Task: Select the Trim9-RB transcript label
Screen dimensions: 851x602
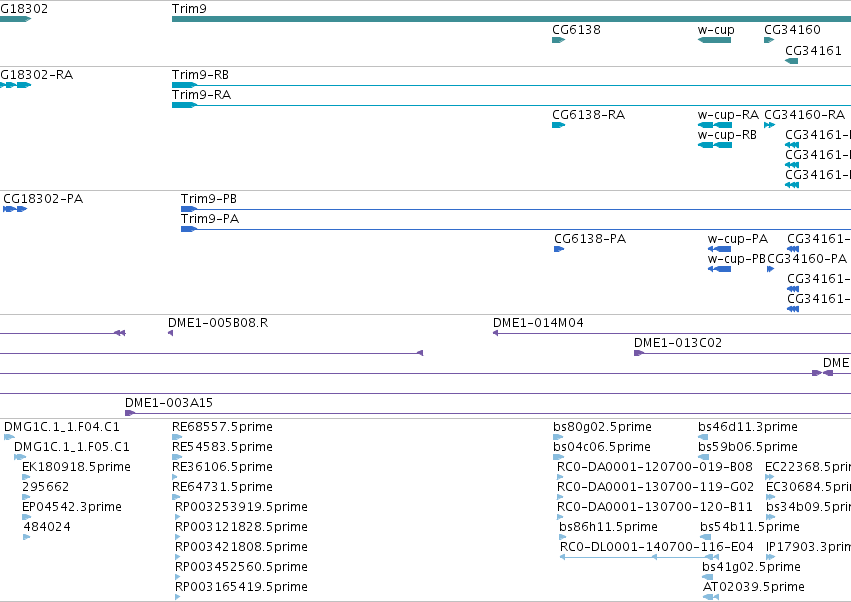Action: pyautogui.click(x=200, y=75)
